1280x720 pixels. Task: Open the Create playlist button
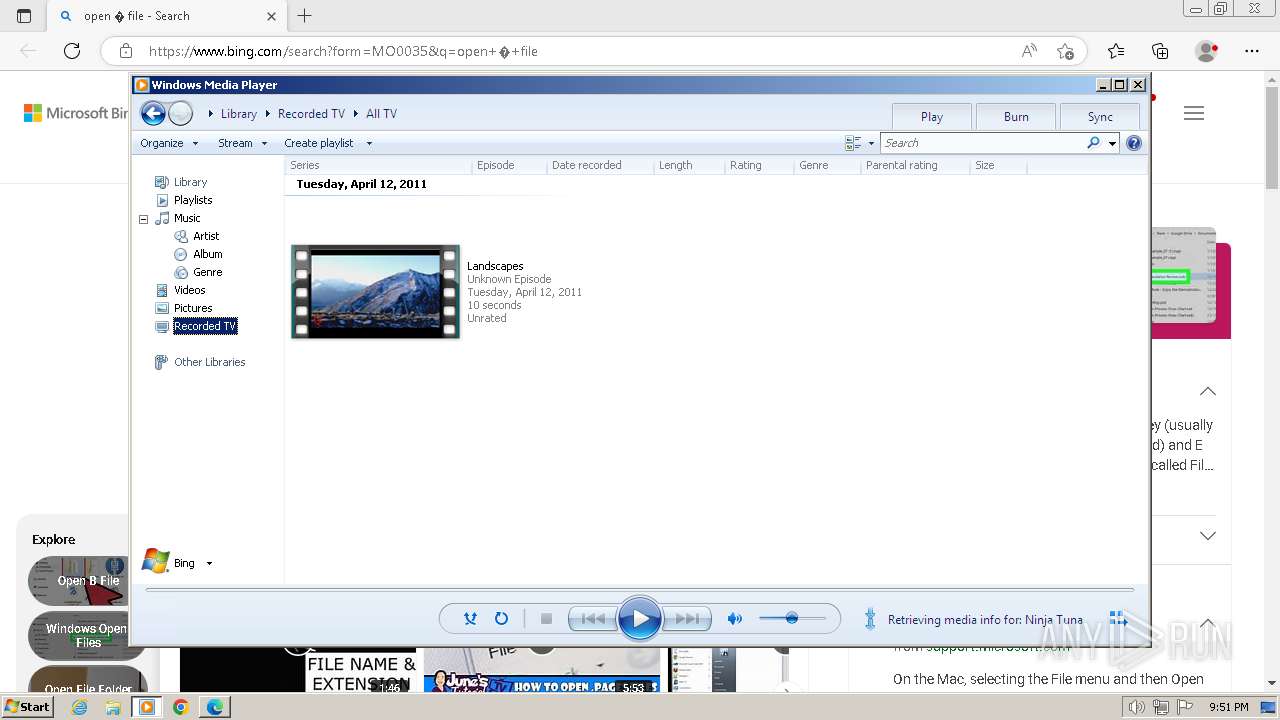tap(319, 143)
